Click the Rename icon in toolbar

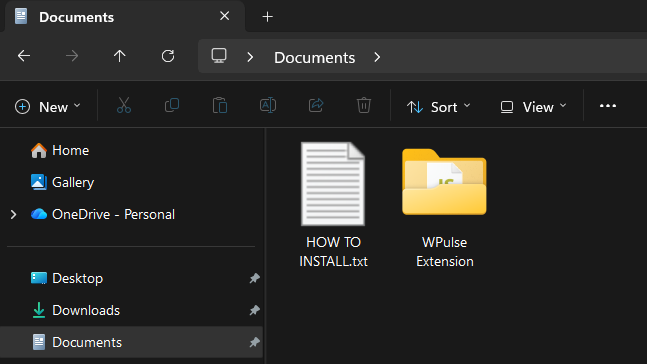click(268, 106)
